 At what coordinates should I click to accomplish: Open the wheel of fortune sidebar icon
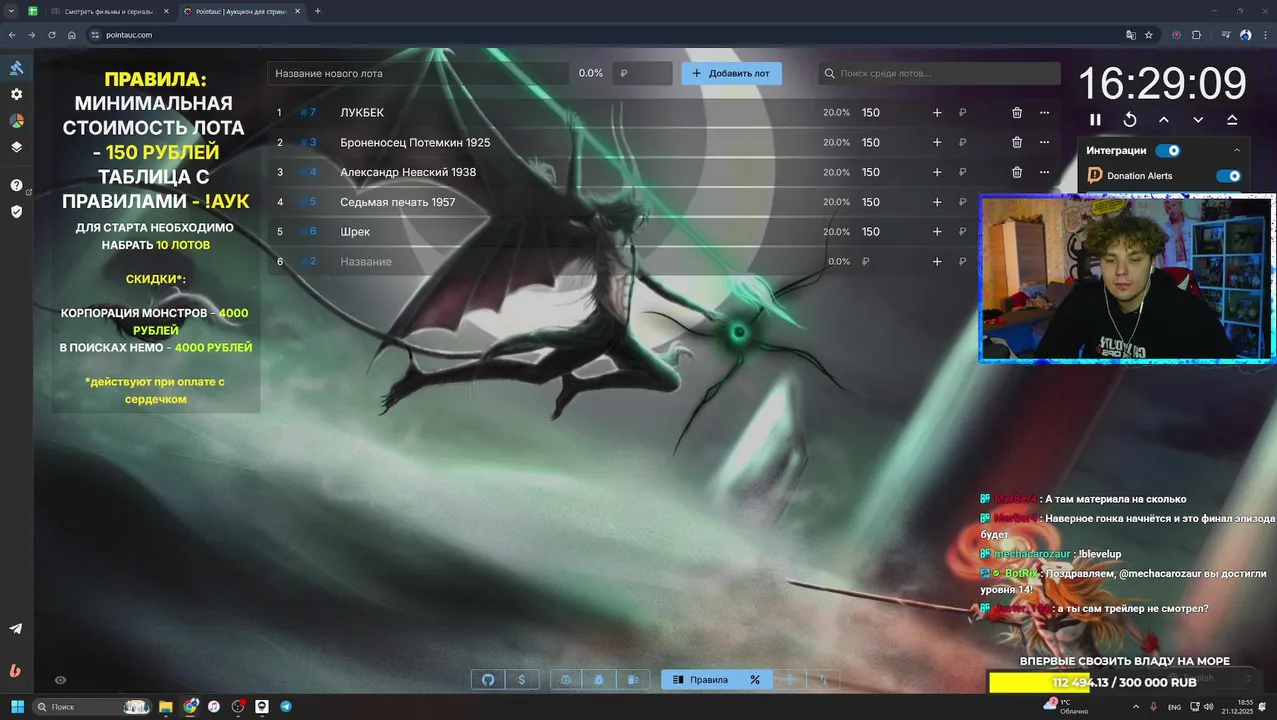point(16,120)
